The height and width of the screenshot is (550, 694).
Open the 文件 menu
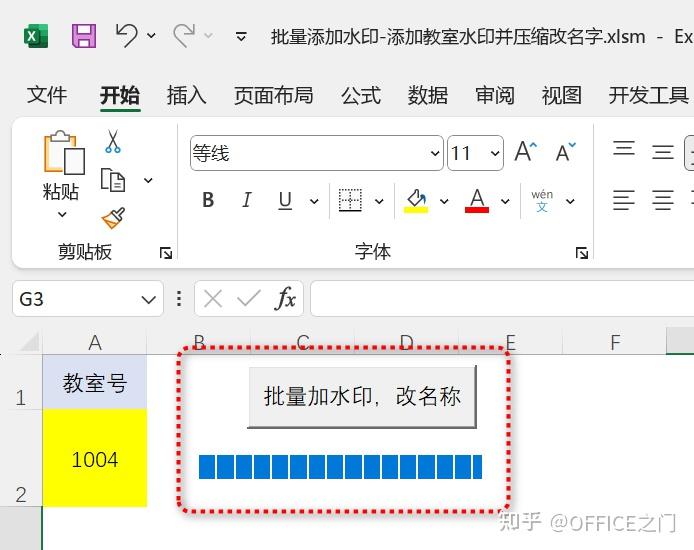click(x=47, y=95)
